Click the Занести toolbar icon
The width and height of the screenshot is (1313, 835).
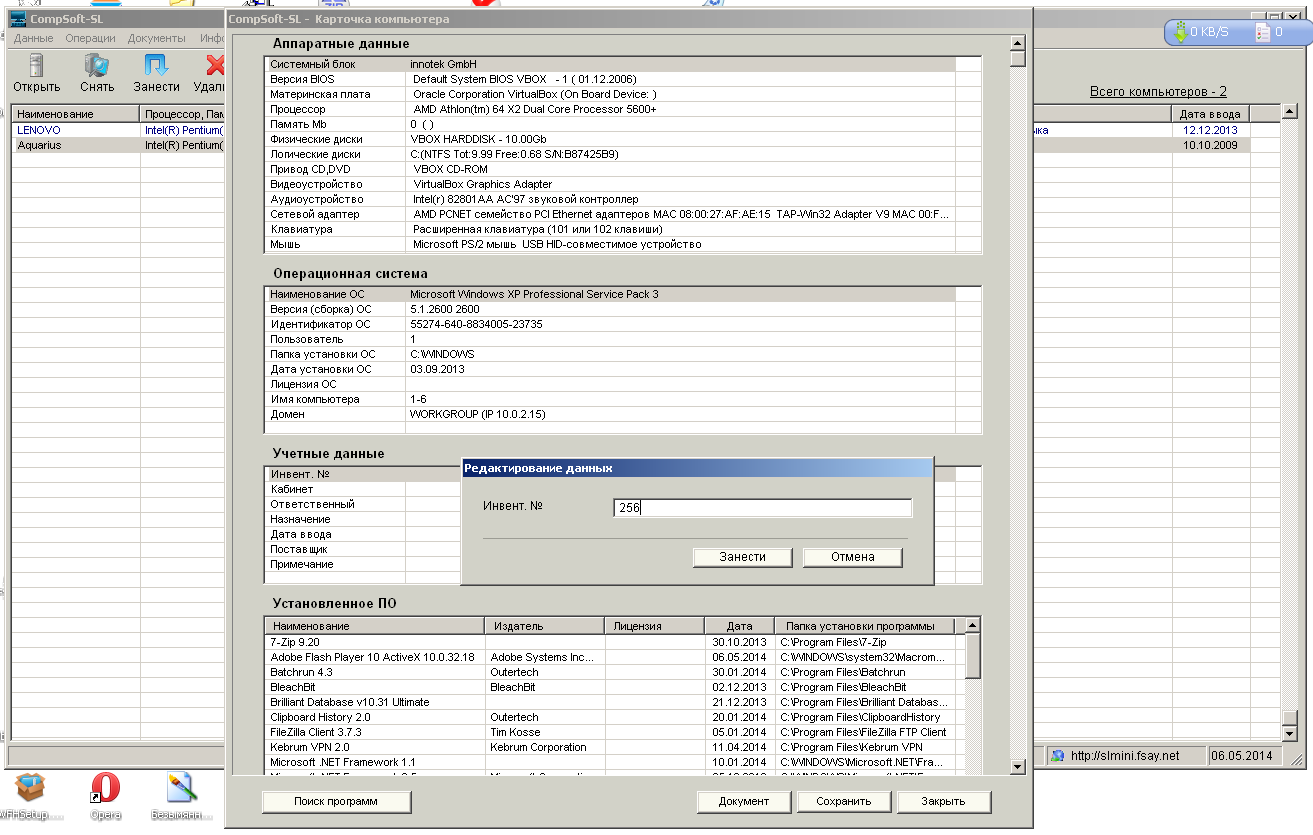156,66
